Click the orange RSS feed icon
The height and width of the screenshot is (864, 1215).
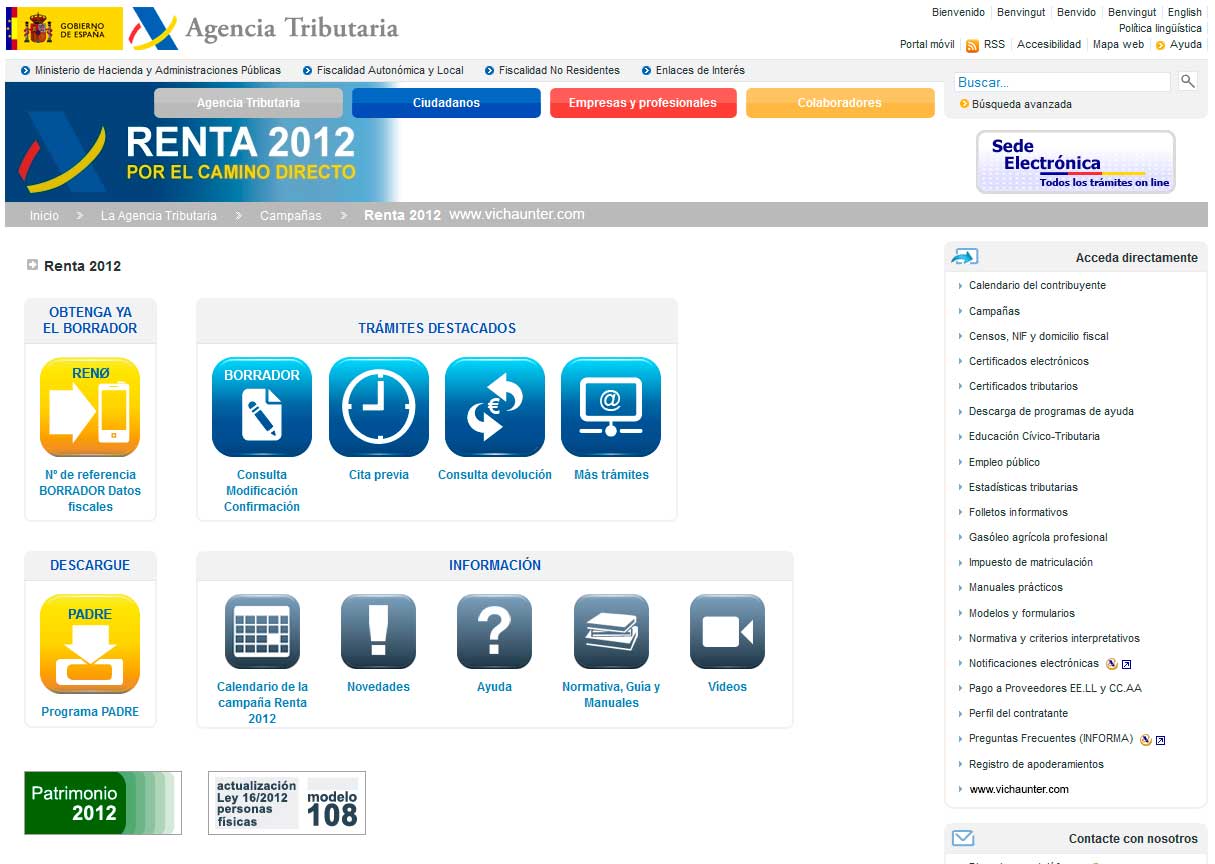[972, 45]
